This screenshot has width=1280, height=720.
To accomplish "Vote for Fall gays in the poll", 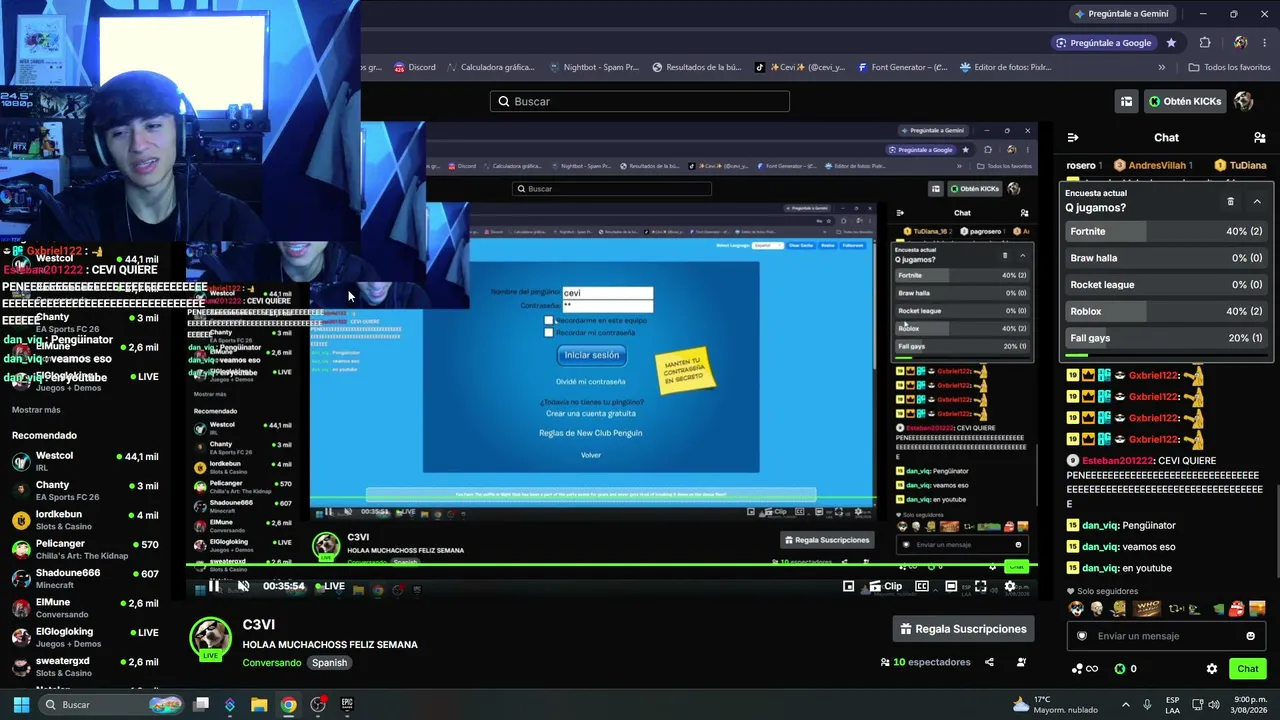I will point(1166,338).
